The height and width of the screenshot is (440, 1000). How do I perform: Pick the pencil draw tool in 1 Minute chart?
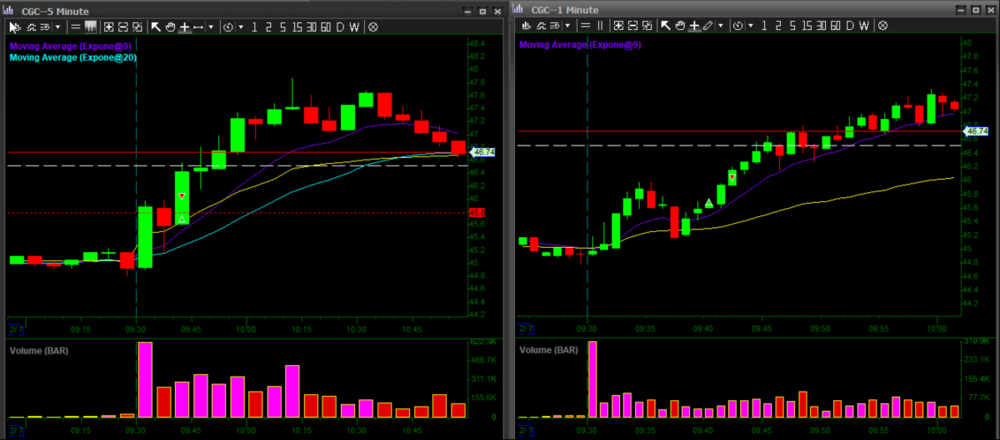click(708, 26)
